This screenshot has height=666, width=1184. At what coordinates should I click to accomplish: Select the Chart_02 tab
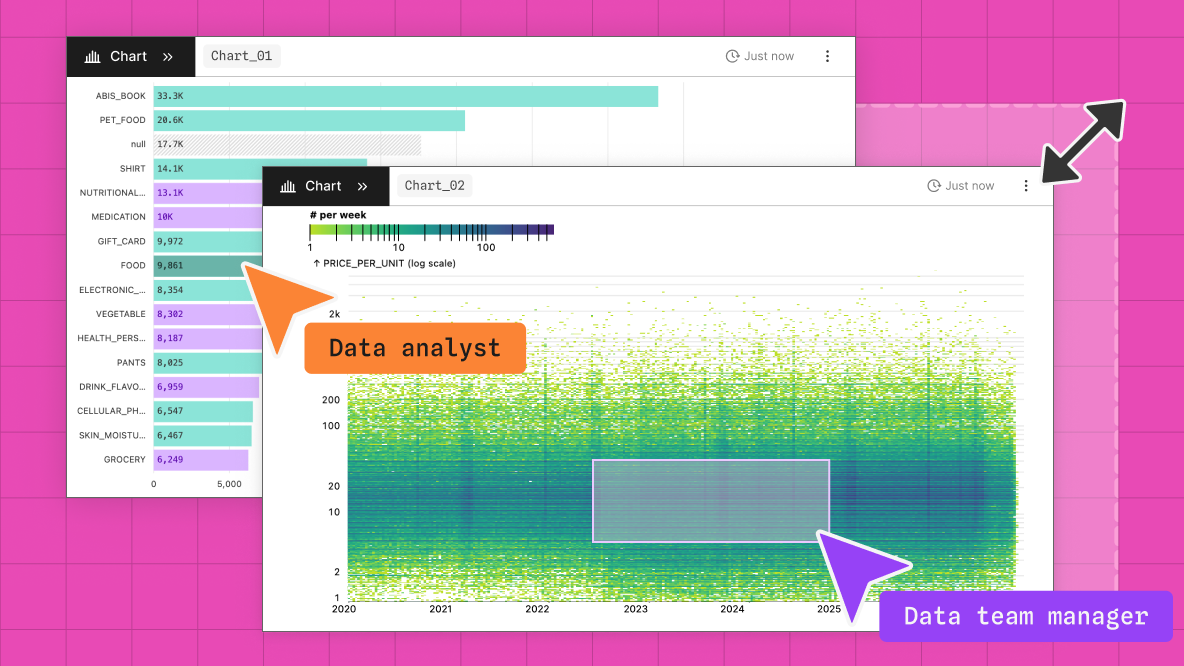tap(435, 186)
